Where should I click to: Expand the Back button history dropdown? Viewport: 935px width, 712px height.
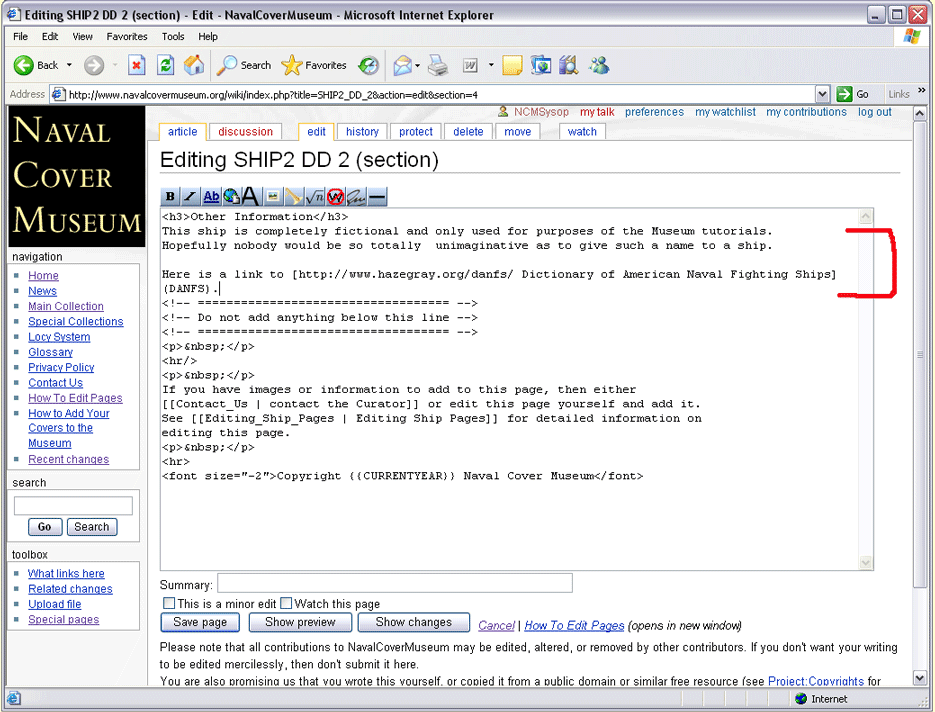69,65
